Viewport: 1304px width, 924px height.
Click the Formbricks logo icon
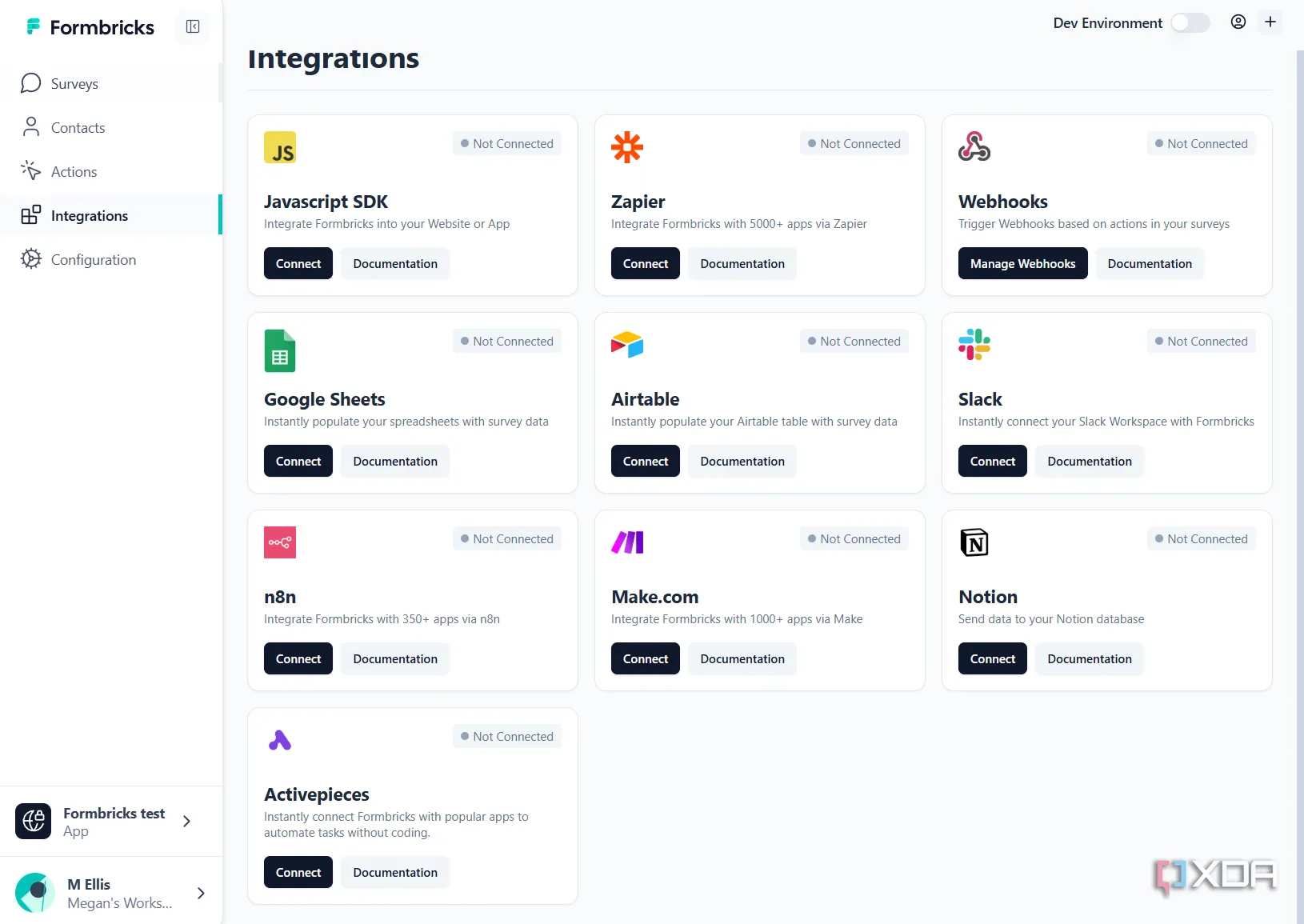pyautogui.click(x=33, y=26)
